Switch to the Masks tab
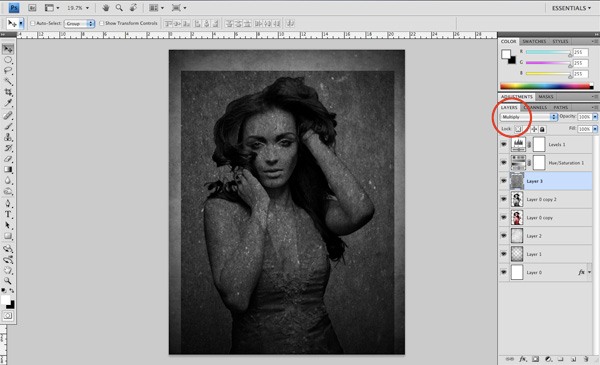The image size is (600, 365). click(x=546, y=97)
